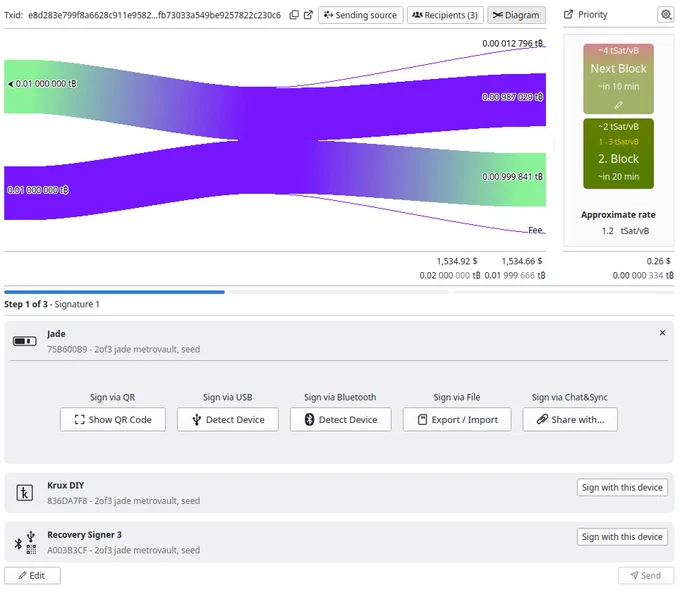This screenshot has width=680, height=590.
Task: Click the 1,534.66 $ fiat value
Action: [522, 261]
